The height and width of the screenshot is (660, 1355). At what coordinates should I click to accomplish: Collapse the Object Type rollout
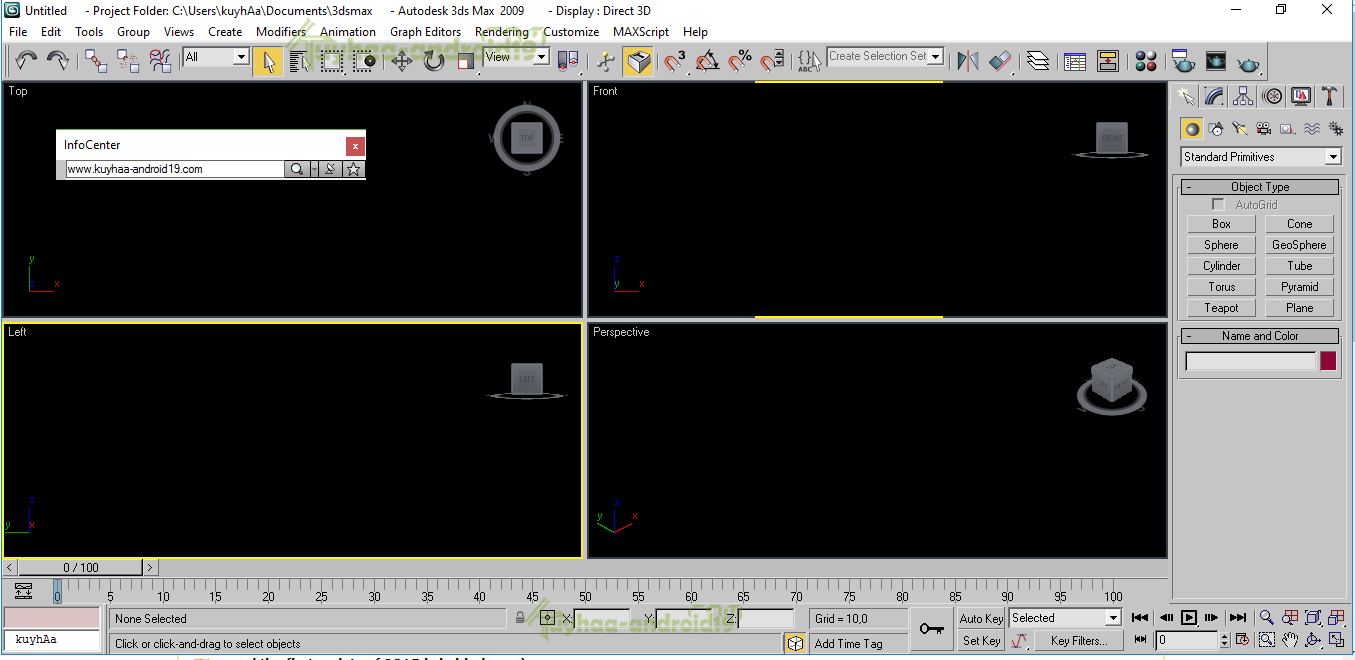coord(1259,187)
